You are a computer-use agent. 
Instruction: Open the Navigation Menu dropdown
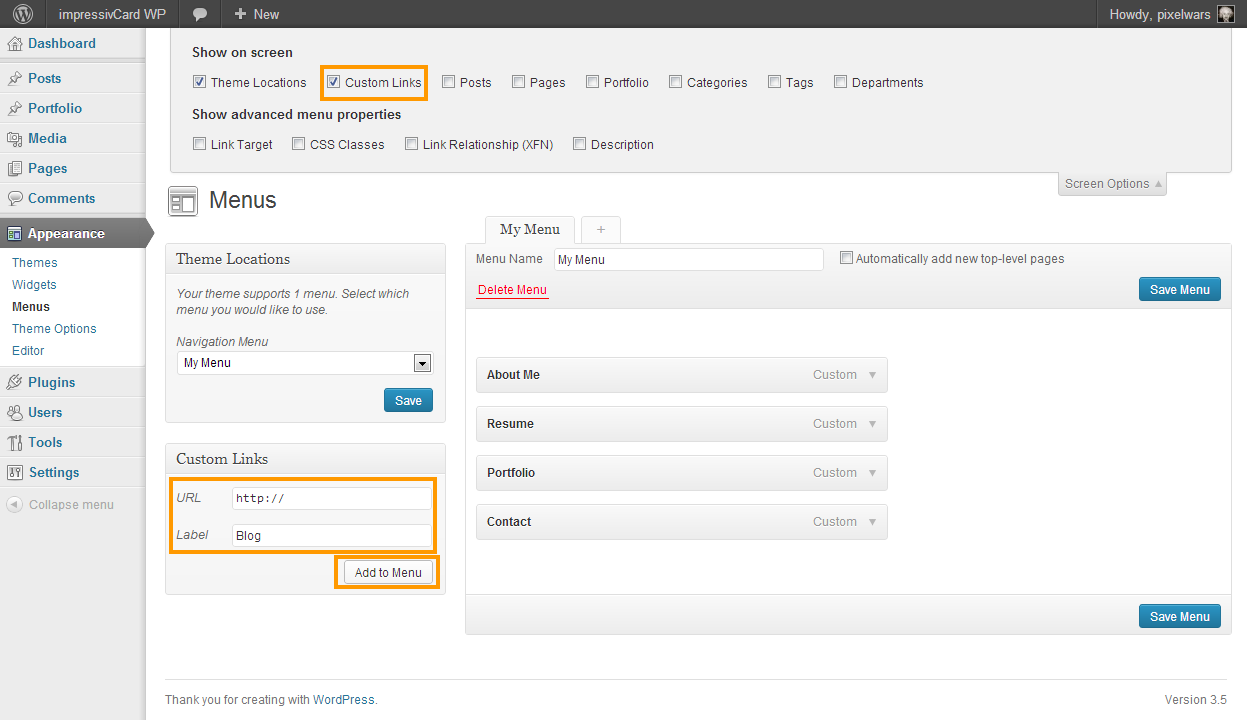tap(422, 363)
